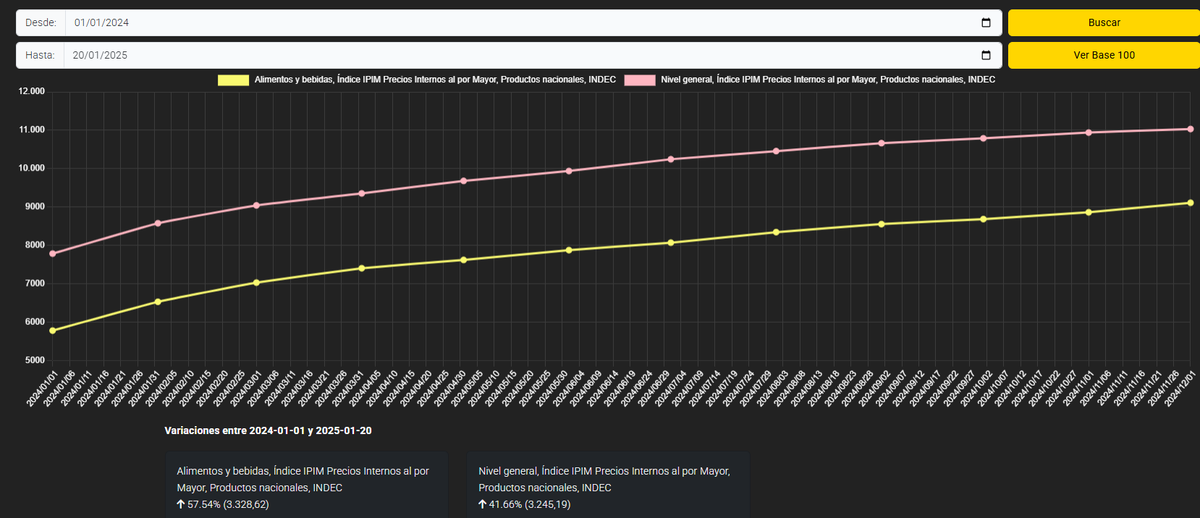Select pink Nivel general point for December 2024

click(1190, 129)
